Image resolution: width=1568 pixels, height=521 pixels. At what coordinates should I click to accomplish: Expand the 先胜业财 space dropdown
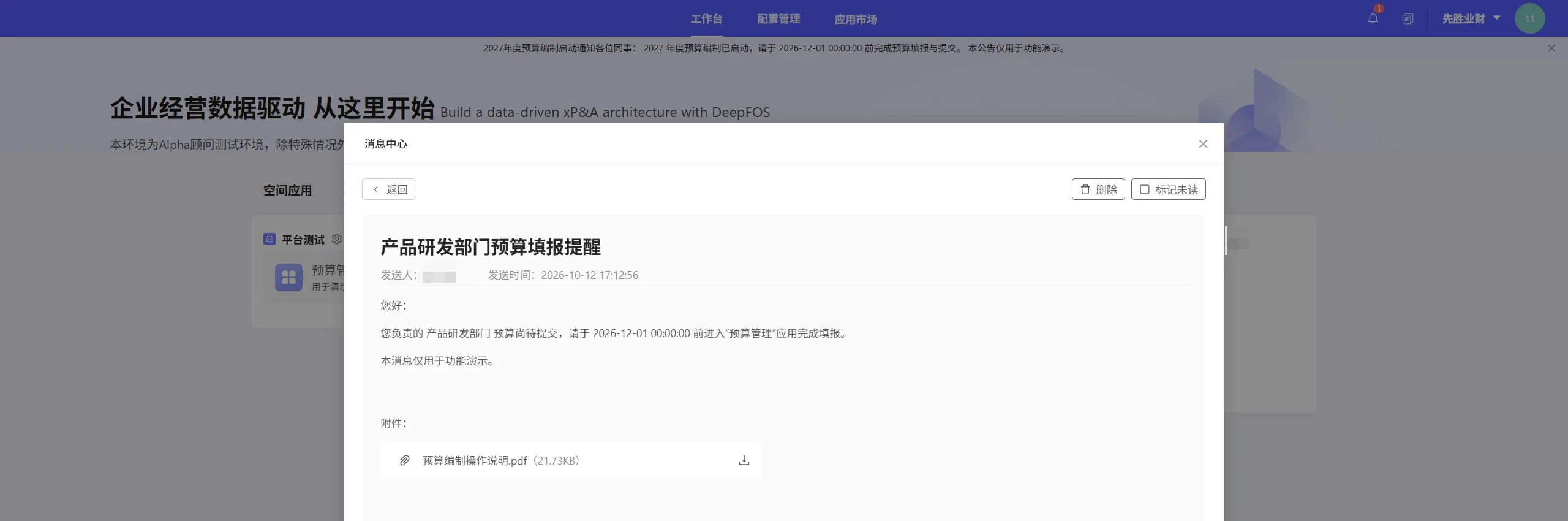(1471, 18)
